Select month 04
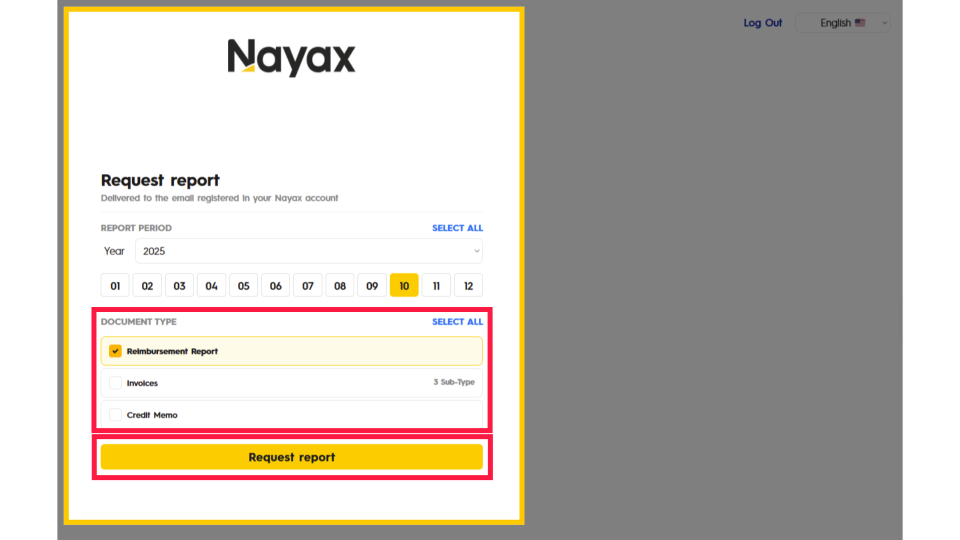 (x=211, y=285)
